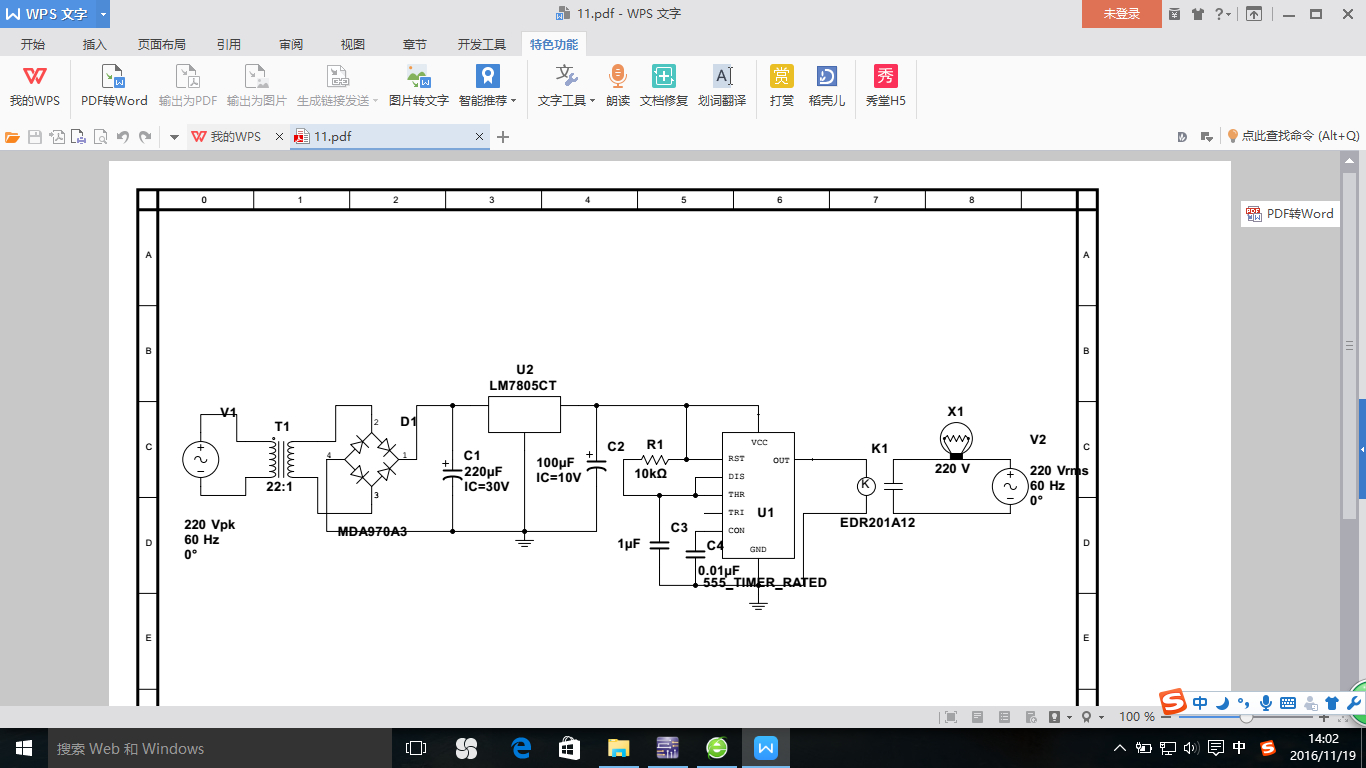Click the Windows taskbar search box
Viewport: 1366px width, 768px height.
coord(200,748)
